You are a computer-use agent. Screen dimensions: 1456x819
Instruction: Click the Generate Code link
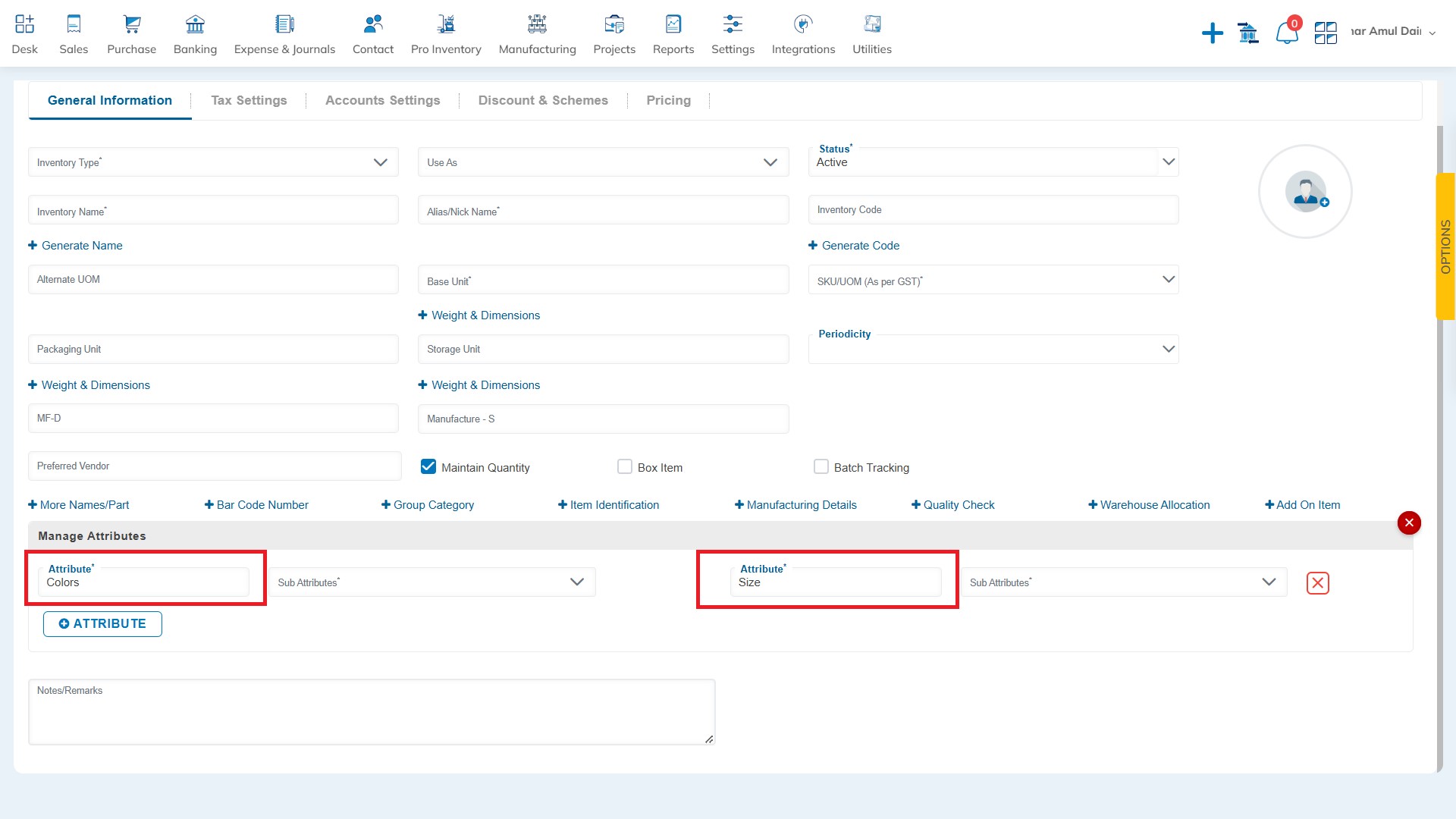tap(854, 246)
